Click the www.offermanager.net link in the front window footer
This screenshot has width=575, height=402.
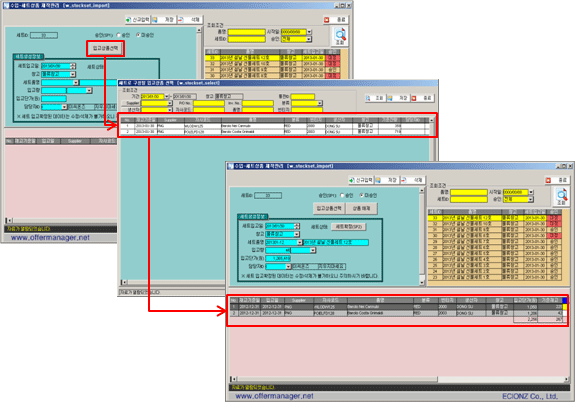(274, 396)
